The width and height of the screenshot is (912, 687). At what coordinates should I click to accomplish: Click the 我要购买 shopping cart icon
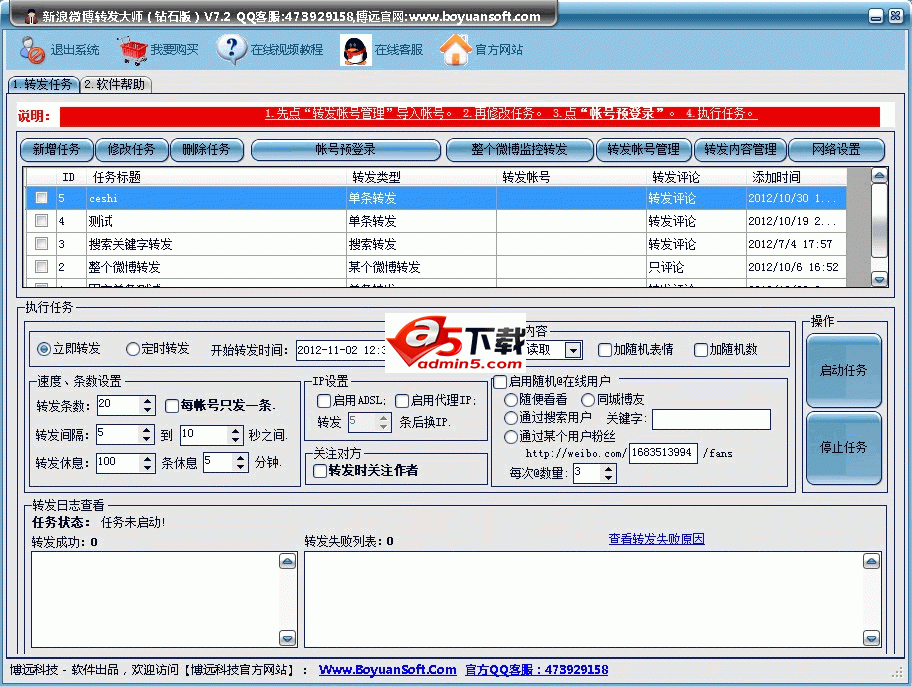click(132, 49)
